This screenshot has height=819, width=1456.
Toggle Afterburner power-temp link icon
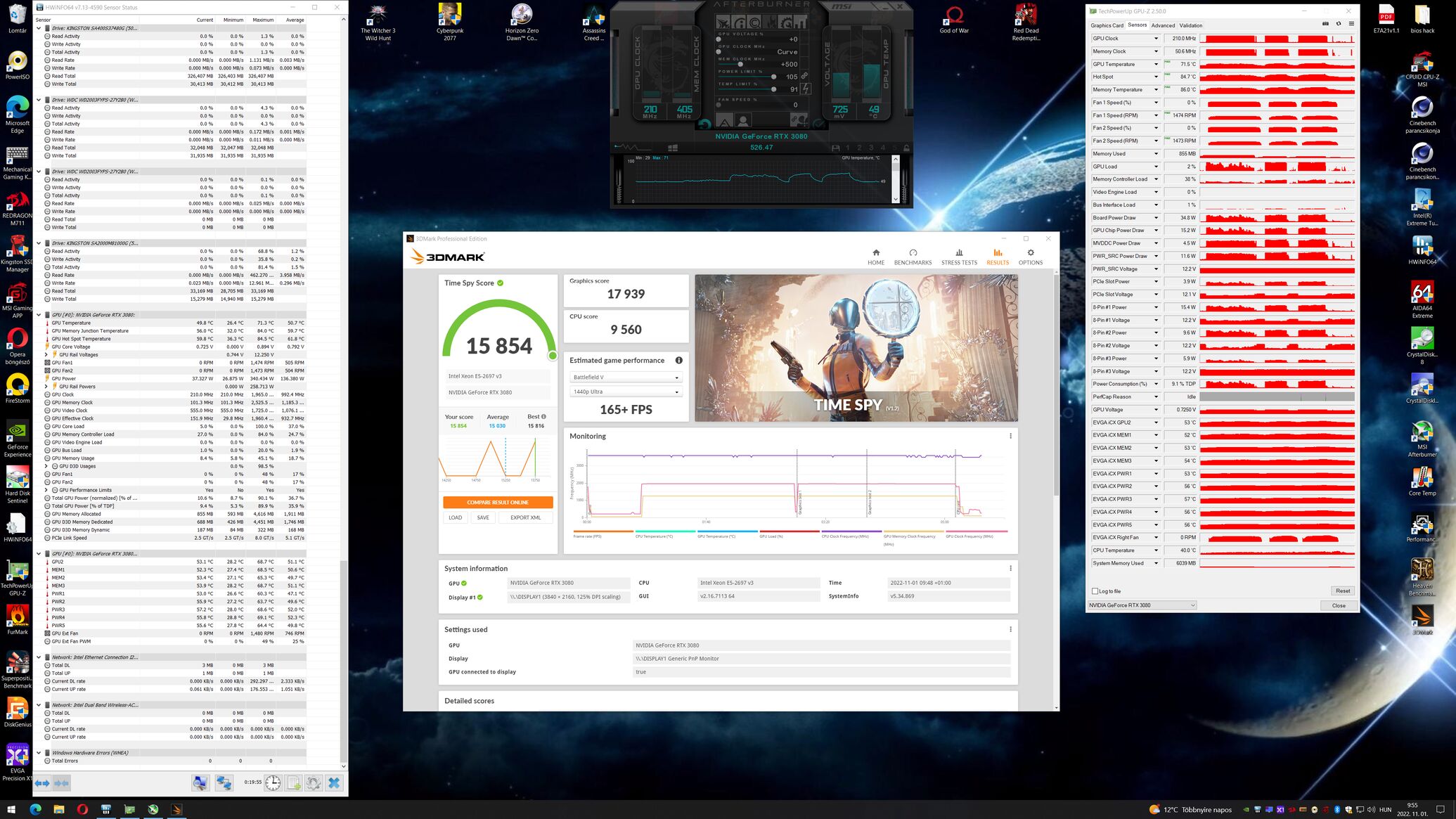coord(804,76)
